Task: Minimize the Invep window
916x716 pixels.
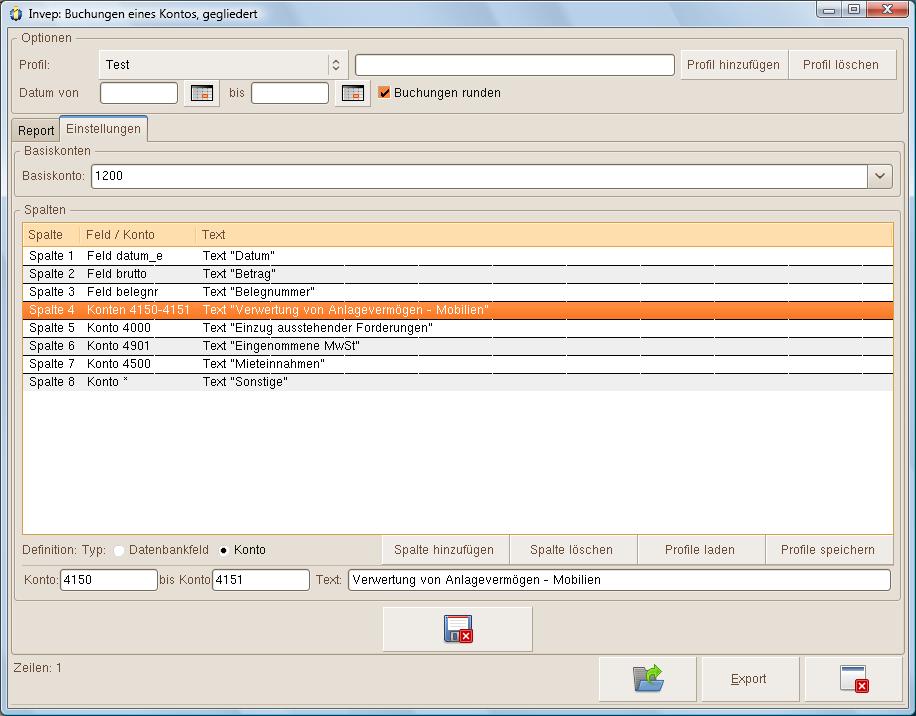Action: pos(829,9)
